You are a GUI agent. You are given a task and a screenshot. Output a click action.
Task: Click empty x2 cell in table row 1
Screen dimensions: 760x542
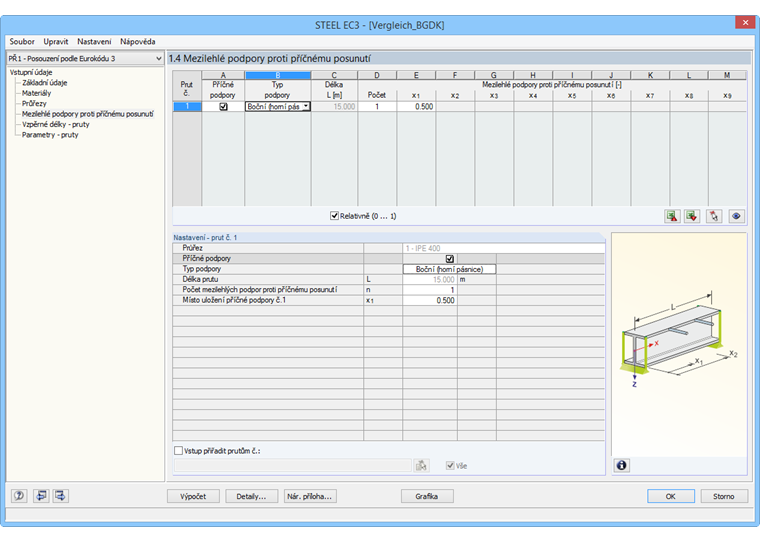click(455, 107)
